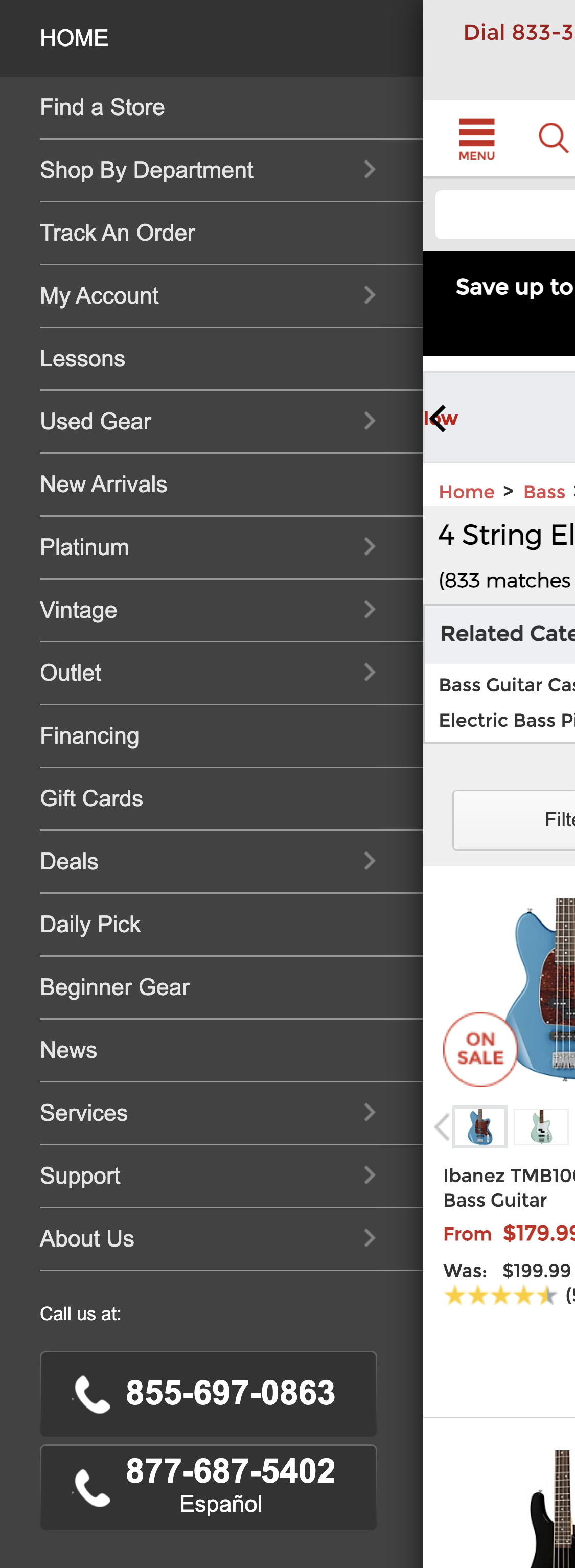
Task: Select the mint green bass thumbnail
Action: point(540,1127)
